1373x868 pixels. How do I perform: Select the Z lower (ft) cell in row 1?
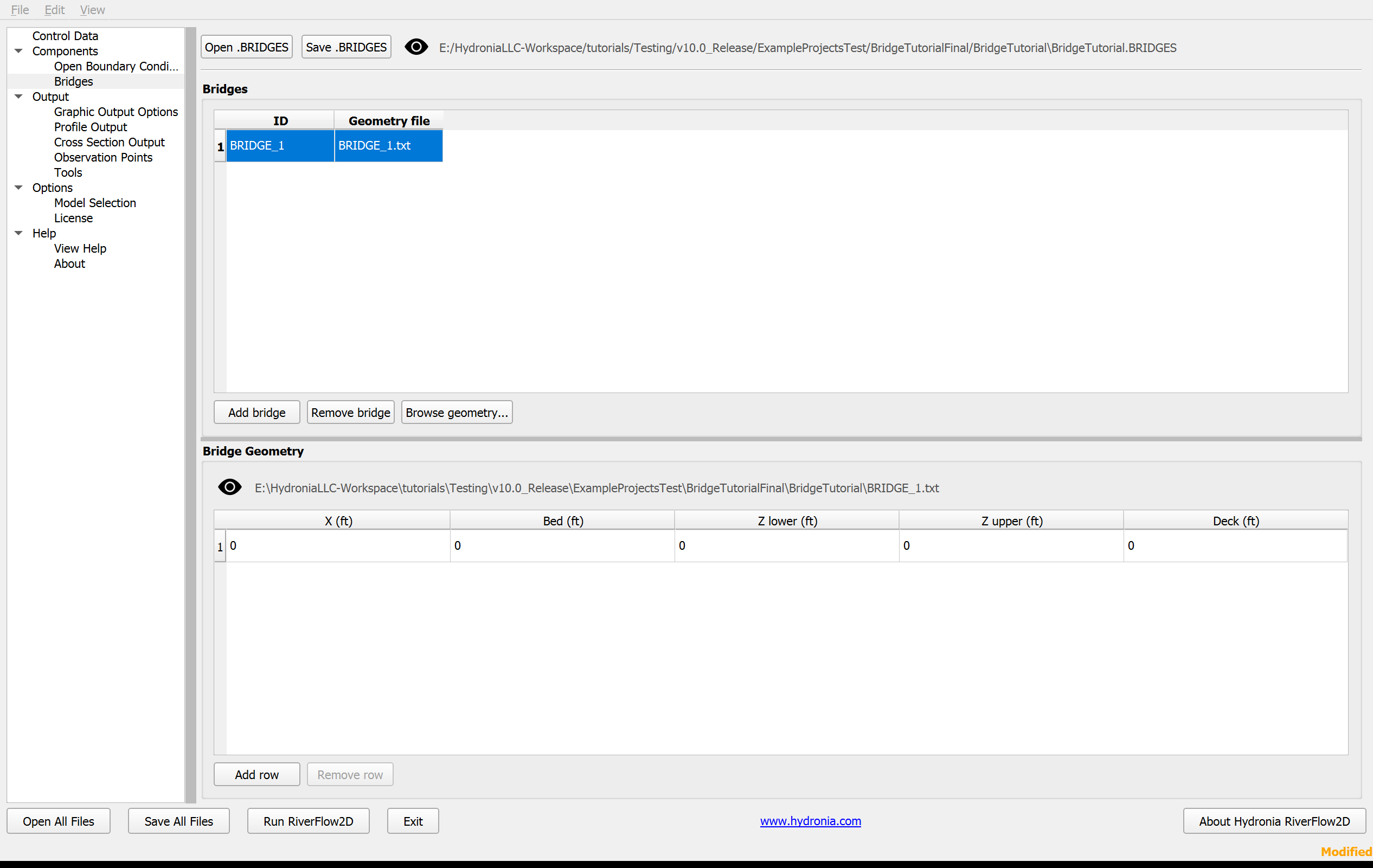point(787,546)
